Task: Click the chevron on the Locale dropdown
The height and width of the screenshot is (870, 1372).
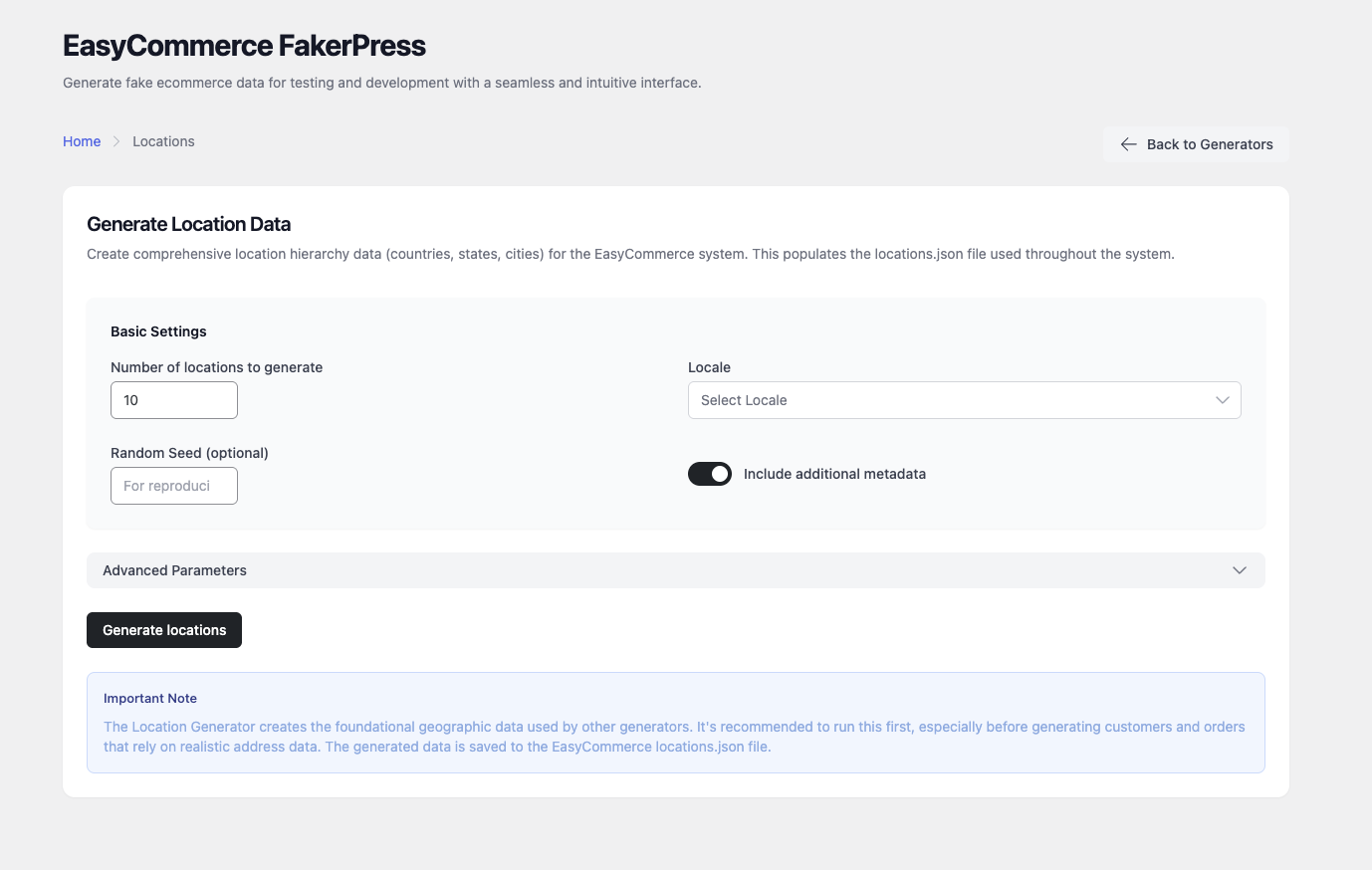Action: [1223, 399]
